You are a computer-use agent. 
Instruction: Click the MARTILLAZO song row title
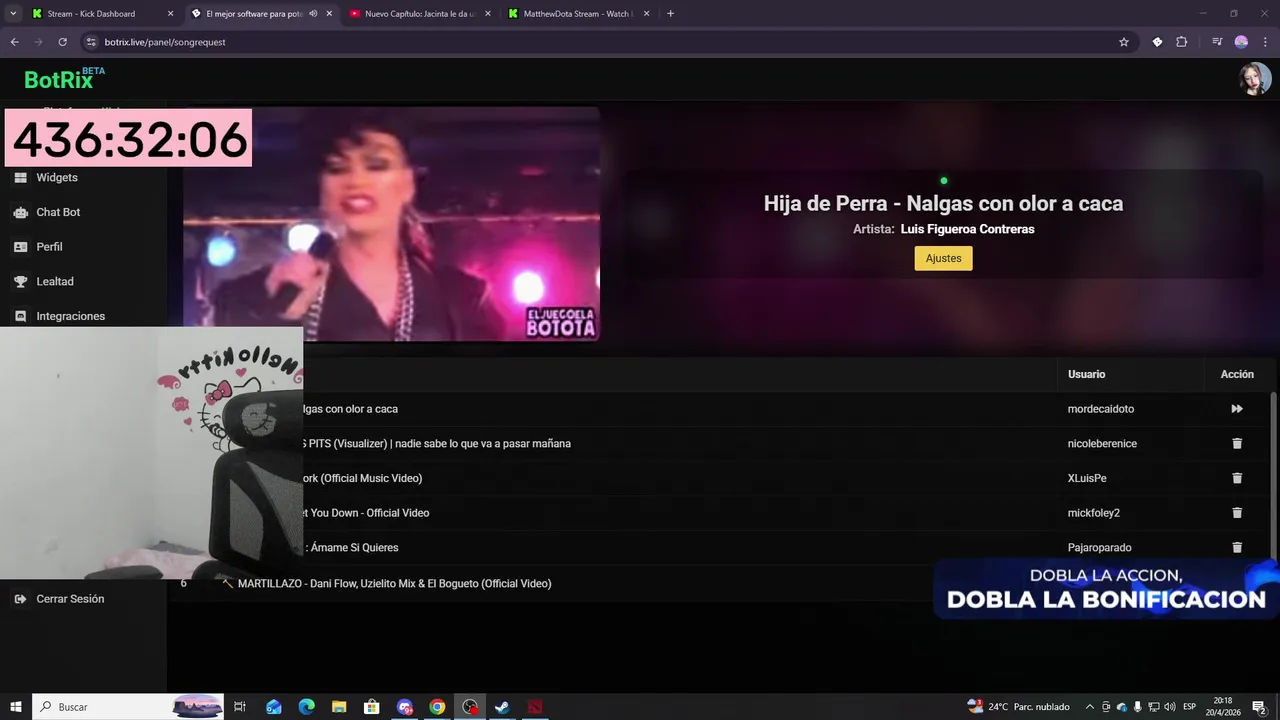pyautogui.click(x=394, y=584)
